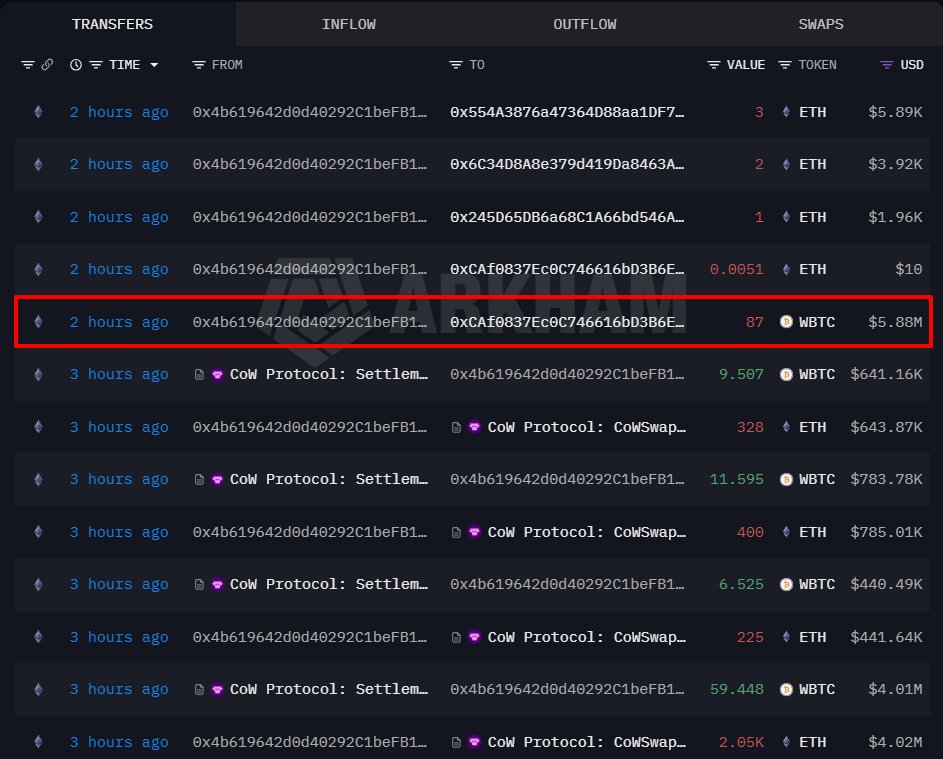Click the CoW Protocol icon in the 9.507 WBTC row
This screenshot has width=943, height=759.
[x=218, y=375]
